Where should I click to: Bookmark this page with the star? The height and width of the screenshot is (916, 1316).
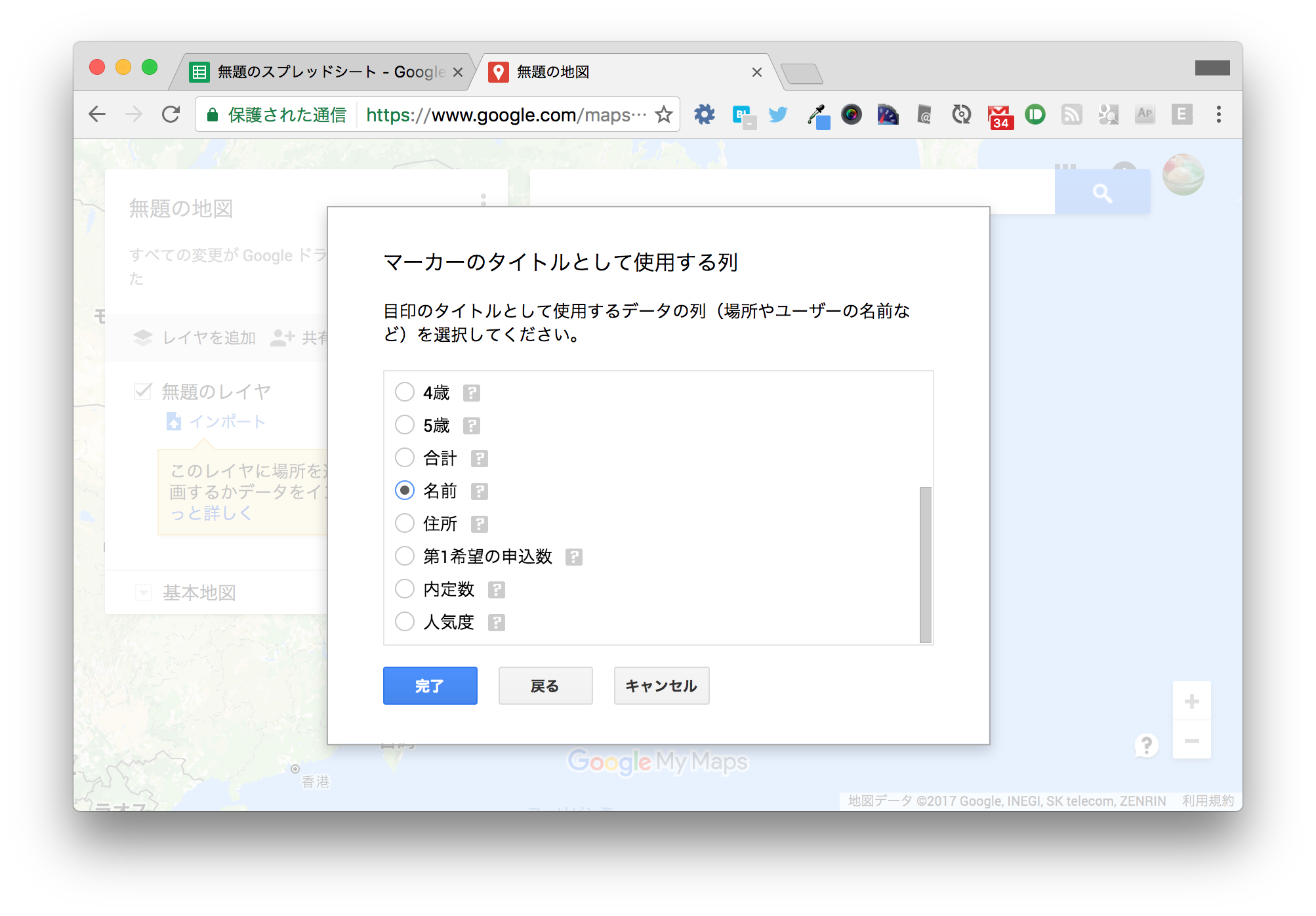pyautogui.click(x=664, y=115)
